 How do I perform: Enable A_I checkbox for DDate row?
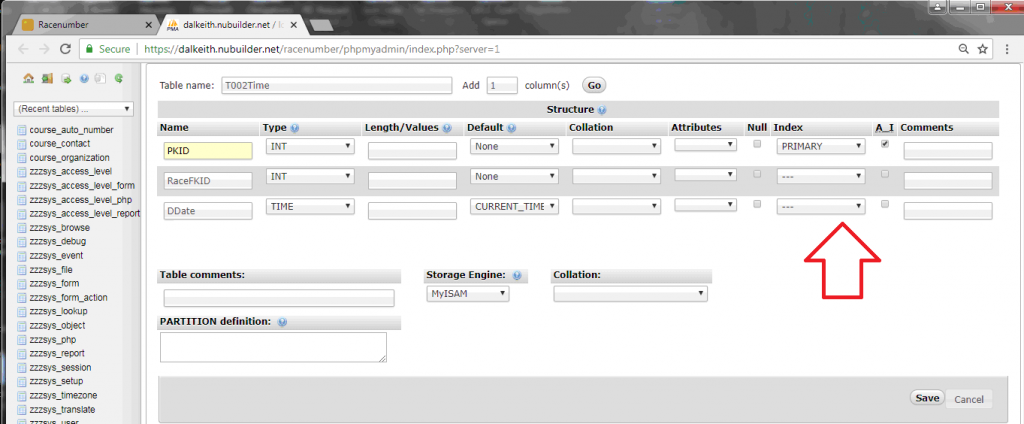885,204
